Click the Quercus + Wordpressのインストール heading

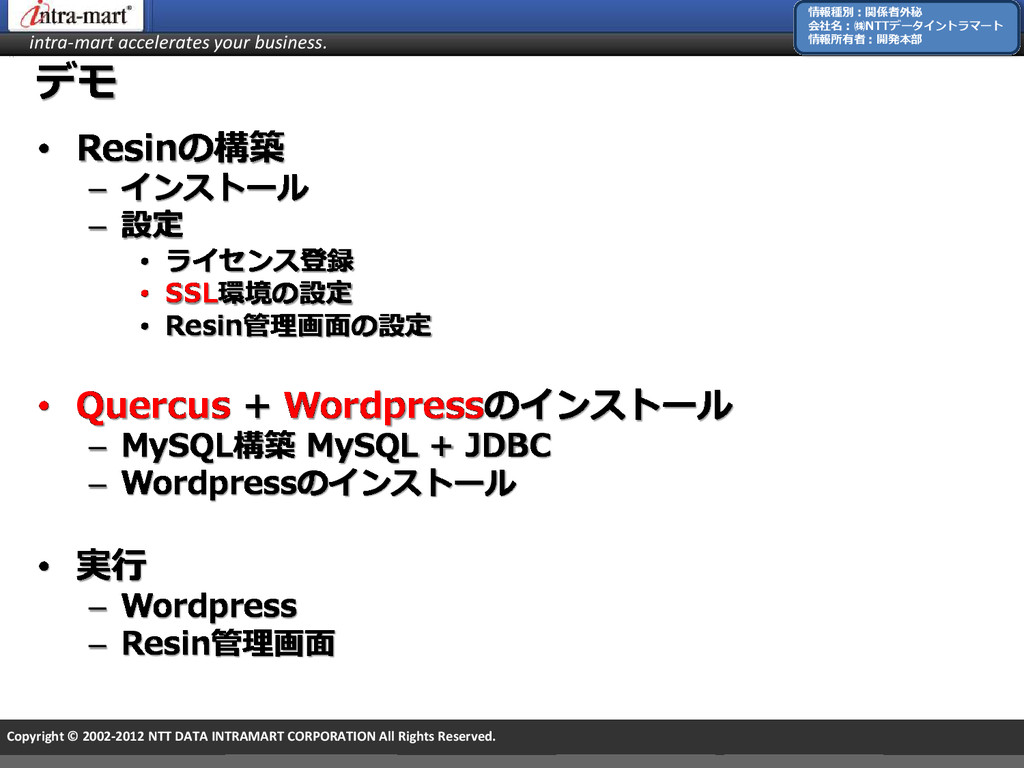click(x=404, y=405)
